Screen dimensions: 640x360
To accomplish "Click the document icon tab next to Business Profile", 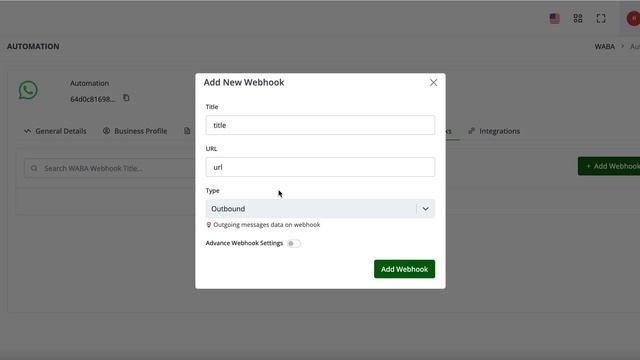I will click(x=187, y=131).
